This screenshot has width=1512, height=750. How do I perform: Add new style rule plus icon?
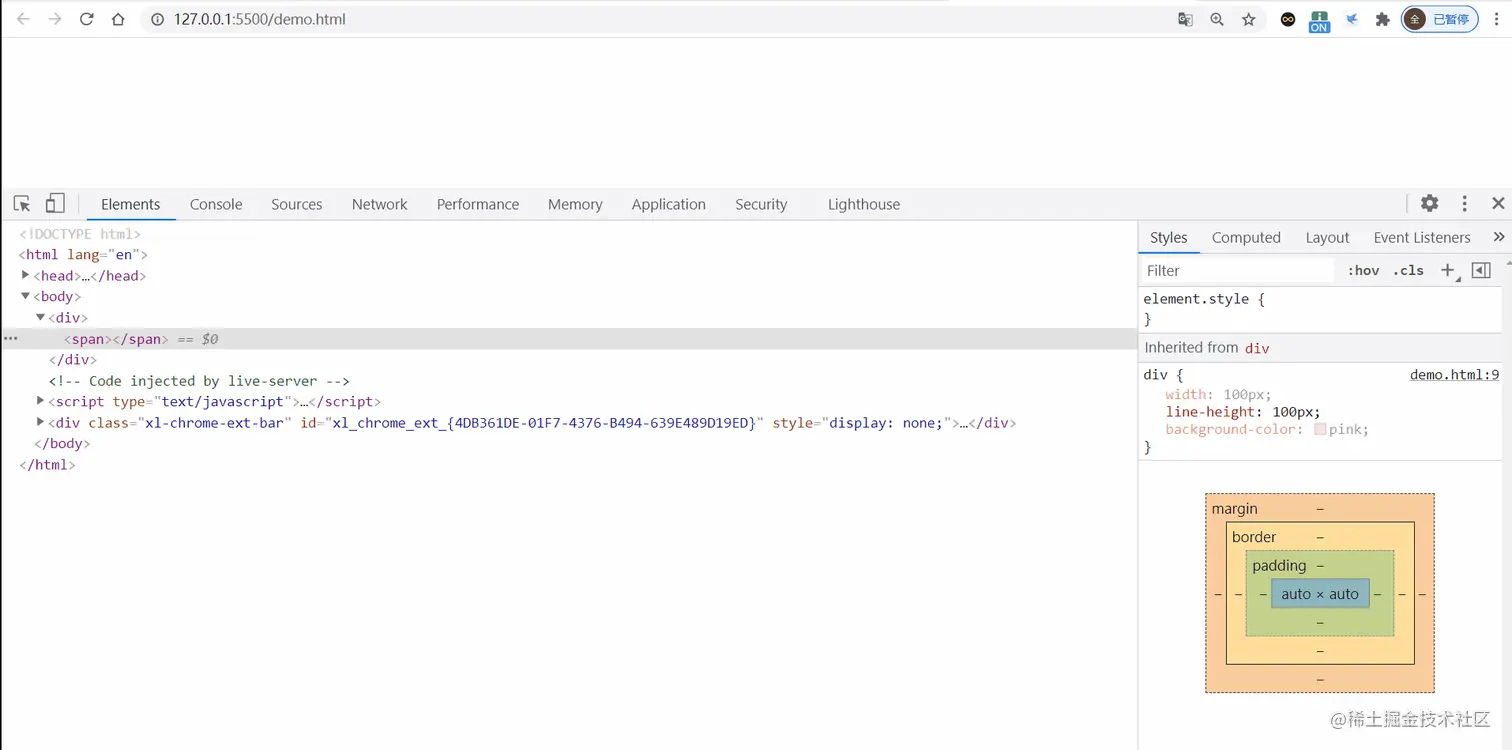pyautogui.click(x=1447, y=270)
